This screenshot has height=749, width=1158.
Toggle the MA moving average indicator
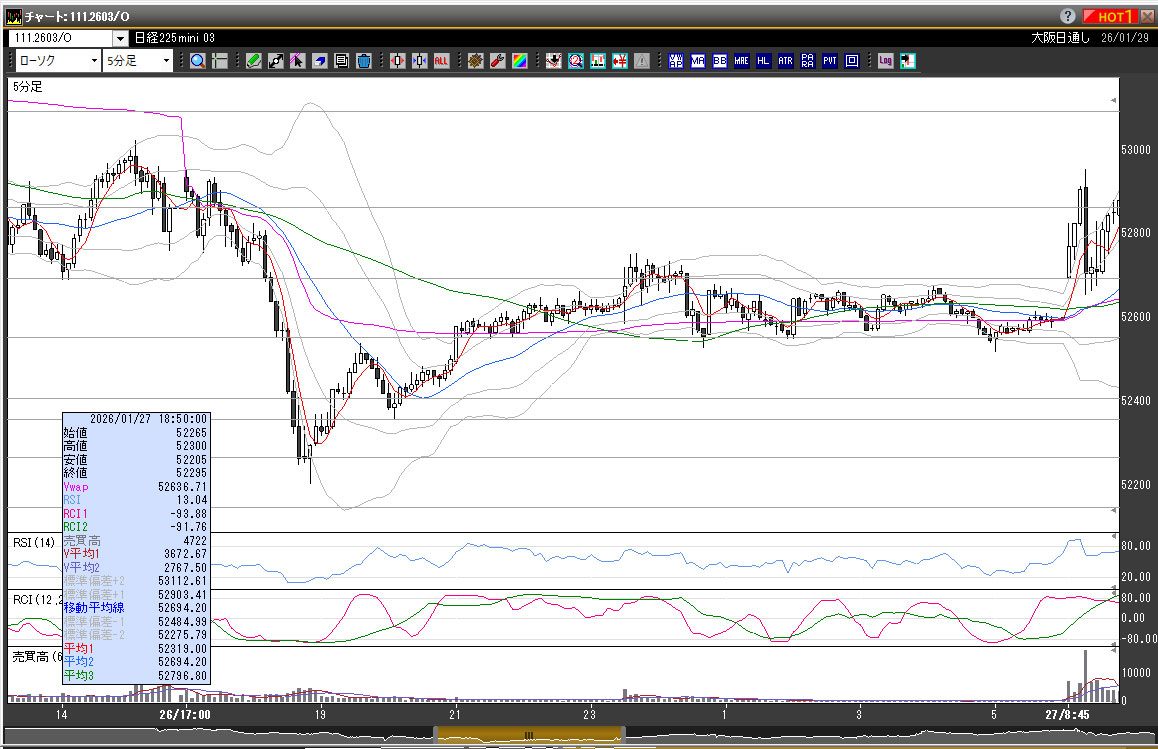(697, 61)
